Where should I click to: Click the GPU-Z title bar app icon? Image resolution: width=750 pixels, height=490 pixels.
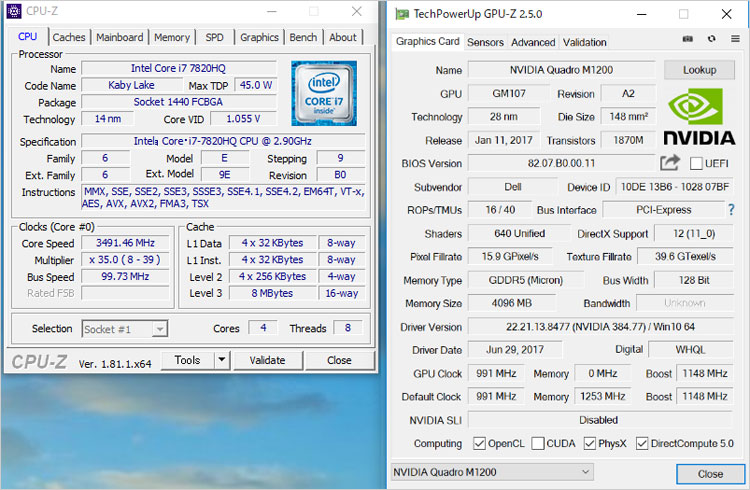tap(402, 14)
